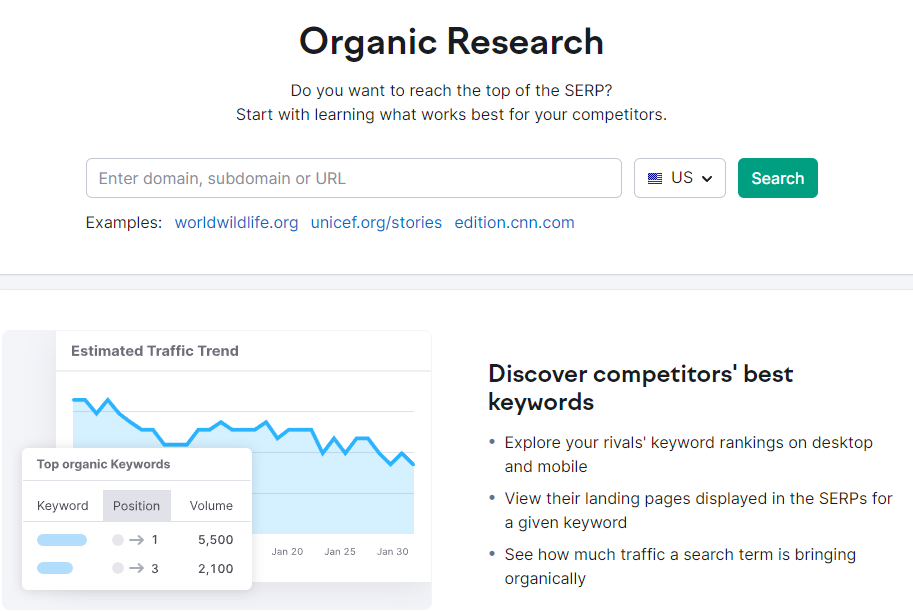
Task: Click the Volume column header
Action: pyautogui.click(x=211, y=506)
